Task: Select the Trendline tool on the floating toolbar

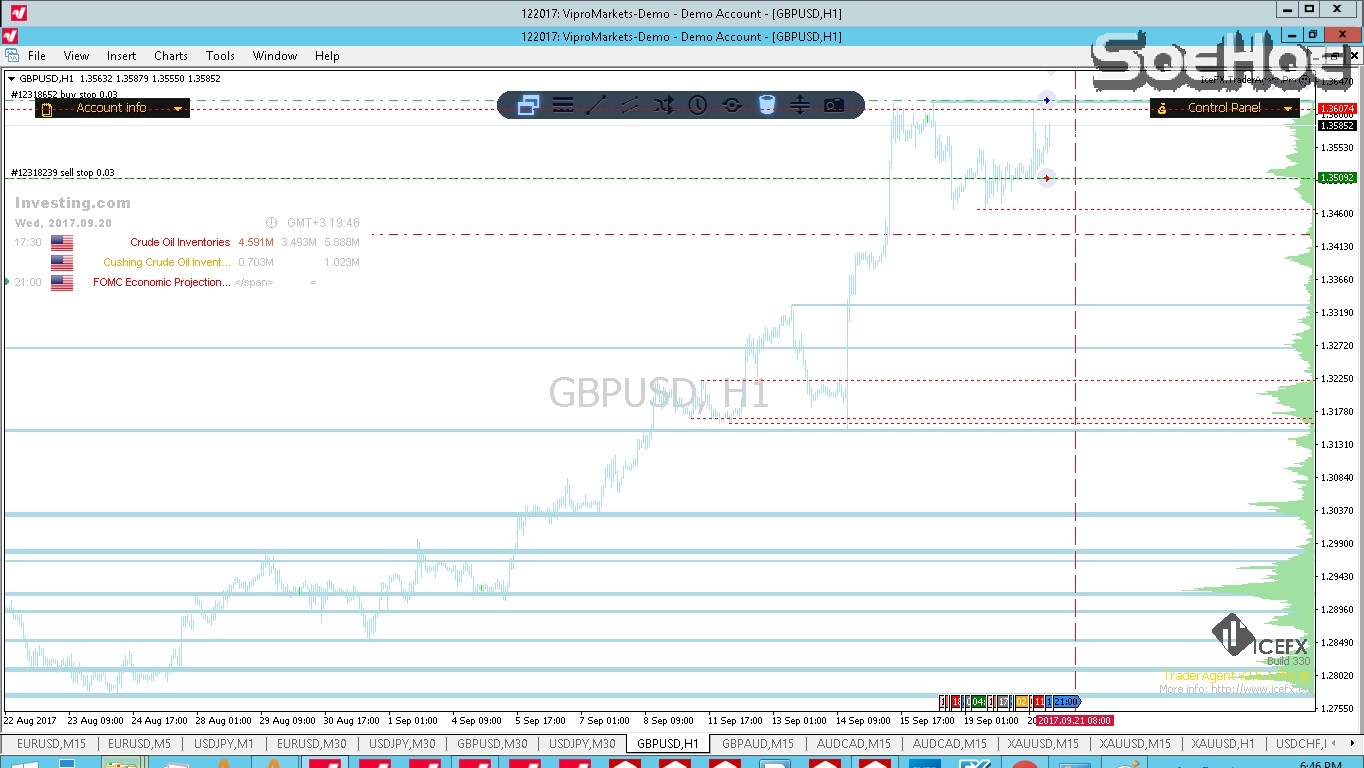Action: click(597, 104)
